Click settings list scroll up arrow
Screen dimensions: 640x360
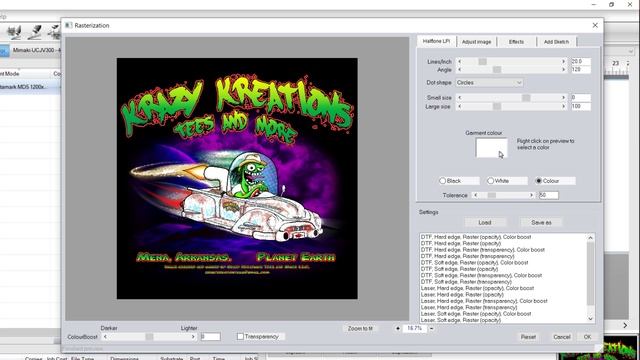point(590,238)
